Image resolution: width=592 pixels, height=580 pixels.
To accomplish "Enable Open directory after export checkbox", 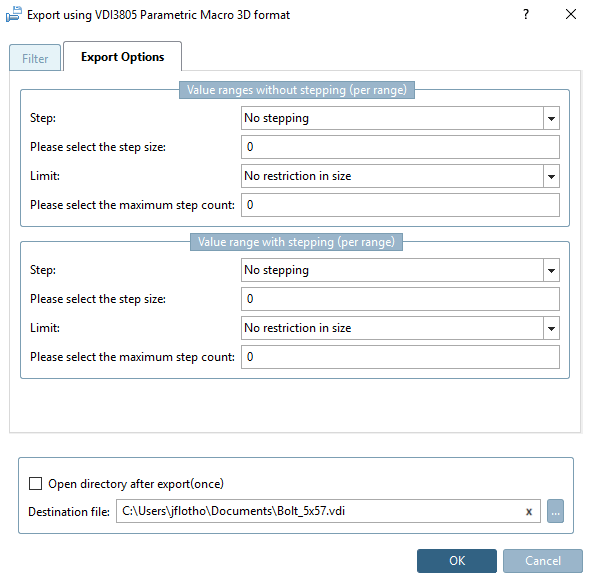I will tap(35, 484).
